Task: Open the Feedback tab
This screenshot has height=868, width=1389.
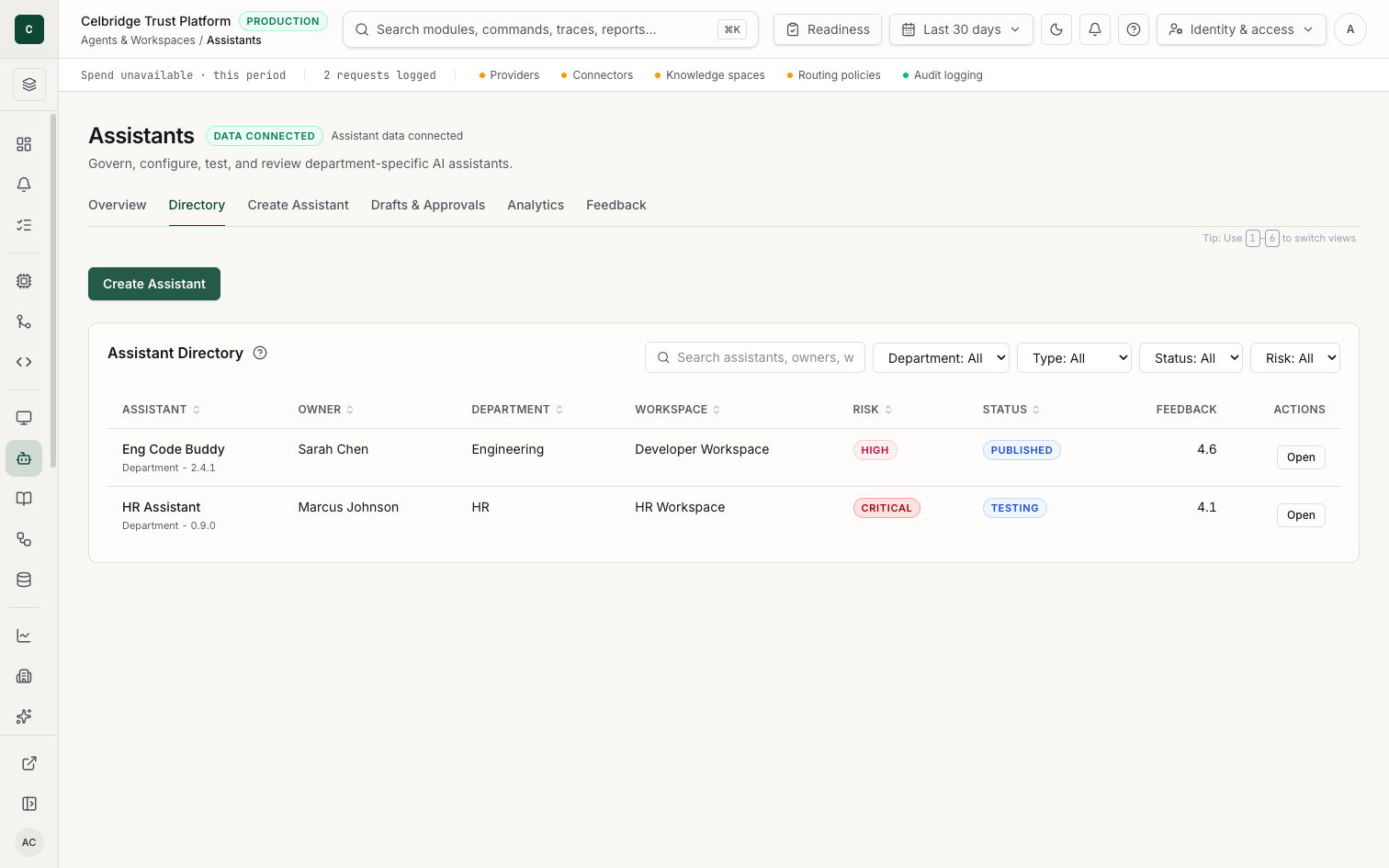Action: pyautogui.click(x=616, y=205)
